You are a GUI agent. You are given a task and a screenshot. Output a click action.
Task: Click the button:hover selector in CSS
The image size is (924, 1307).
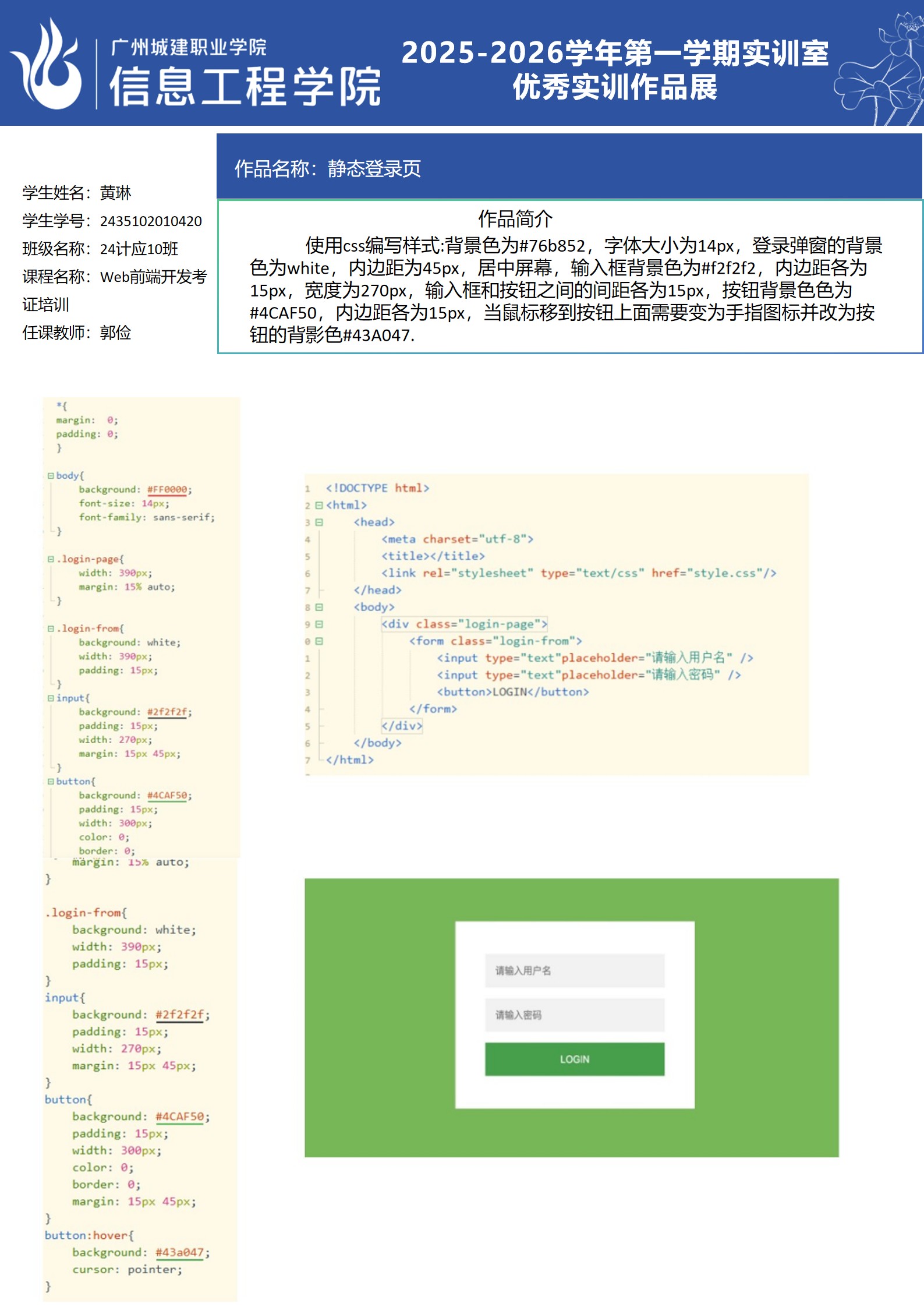point(88,1235)
